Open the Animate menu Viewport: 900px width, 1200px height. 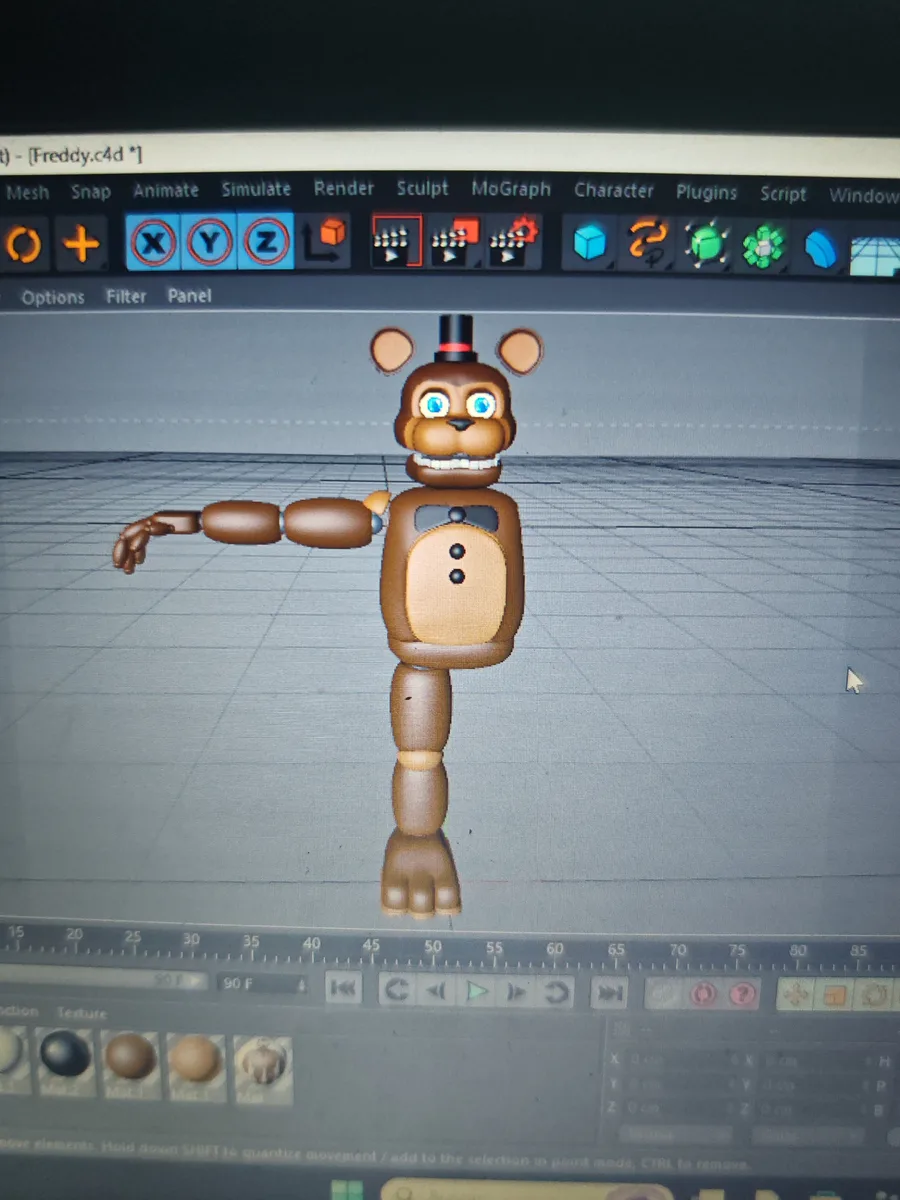point(166,190)
